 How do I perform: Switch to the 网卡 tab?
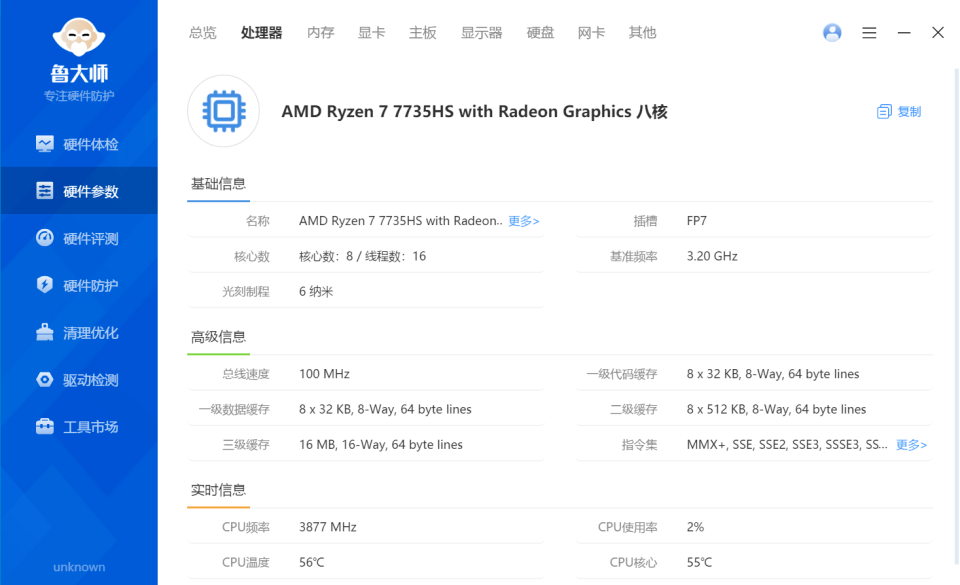coord(591,32)
